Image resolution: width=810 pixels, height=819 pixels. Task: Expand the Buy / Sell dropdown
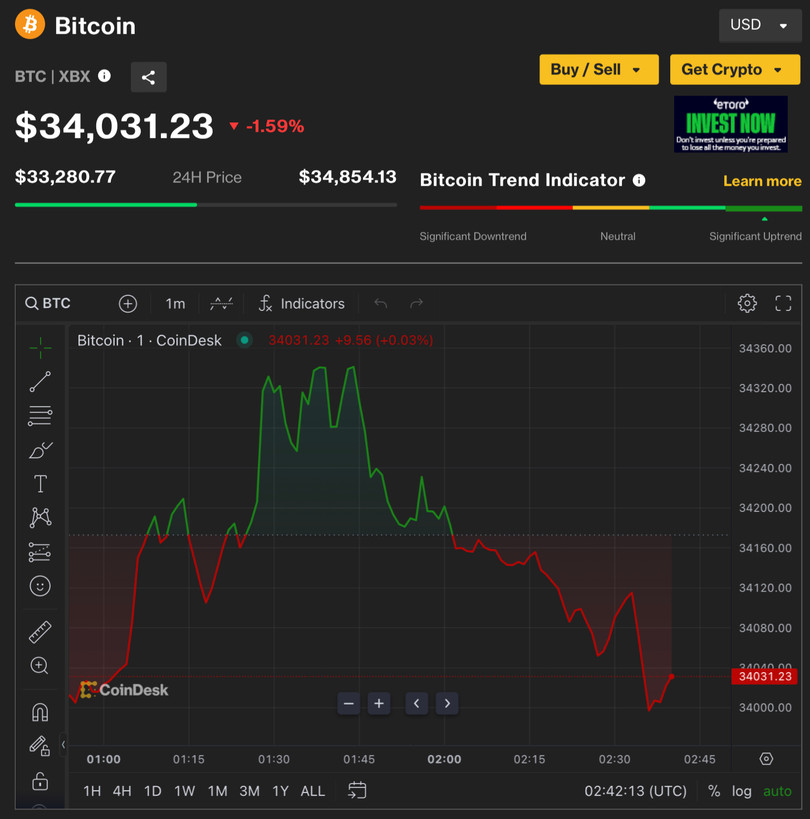point(598,69)
